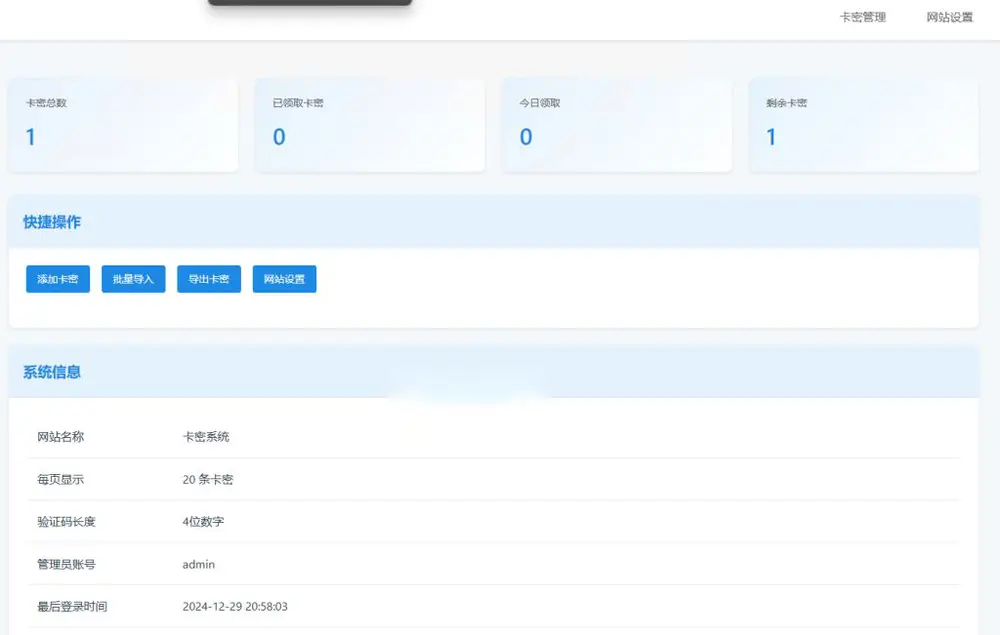Click the count under 已领取卡密
The image size is (1000, 635).
[x=279, y=137]
